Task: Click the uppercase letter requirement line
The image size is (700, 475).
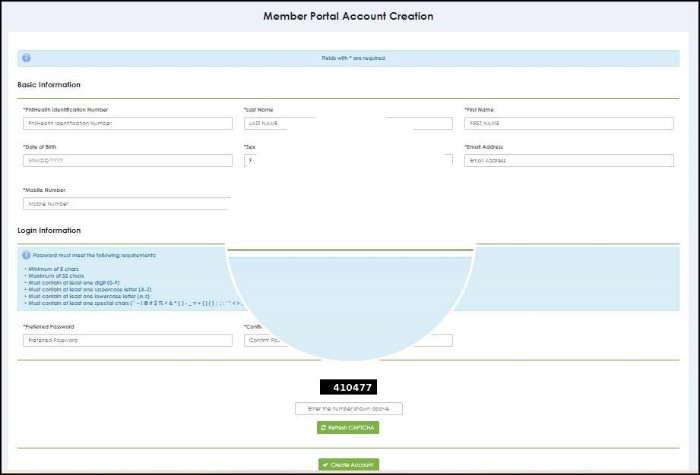Action: 90,289
